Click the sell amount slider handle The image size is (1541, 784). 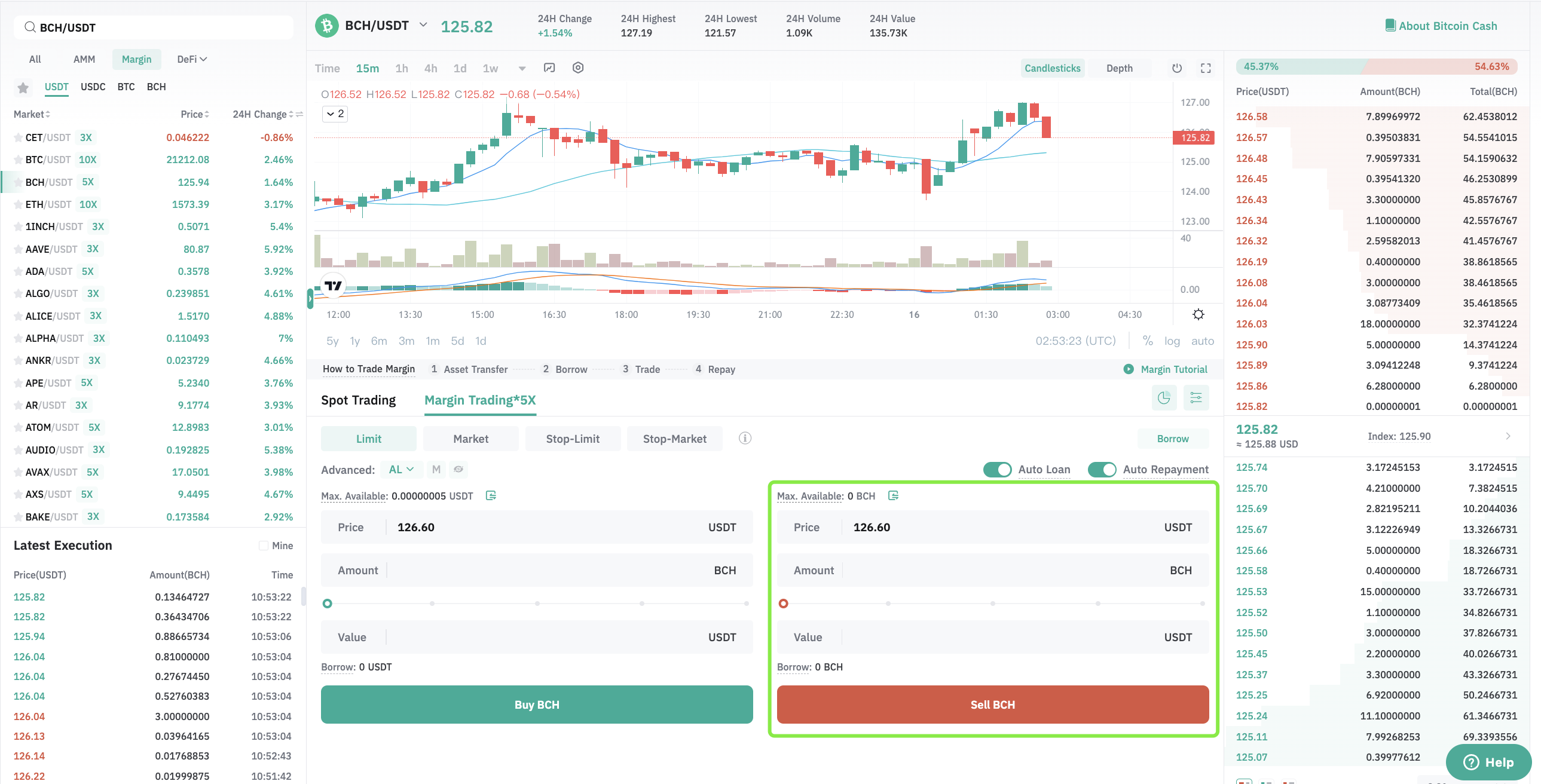(x=783, y=604)
